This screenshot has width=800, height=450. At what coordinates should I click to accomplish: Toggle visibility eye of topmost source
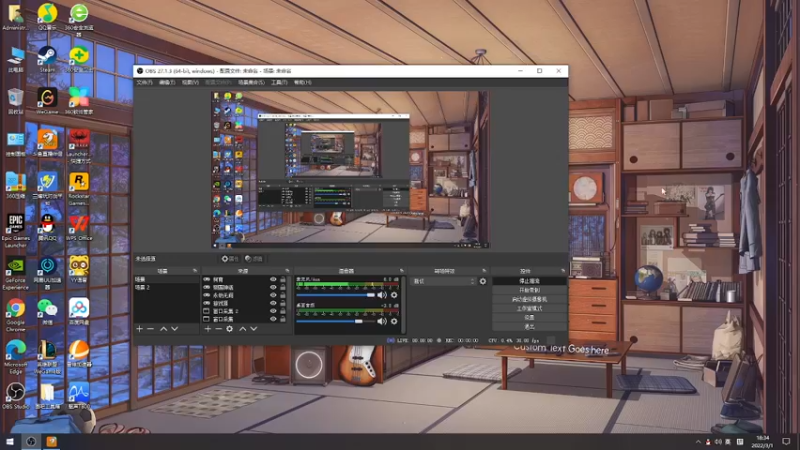(273, 280)
